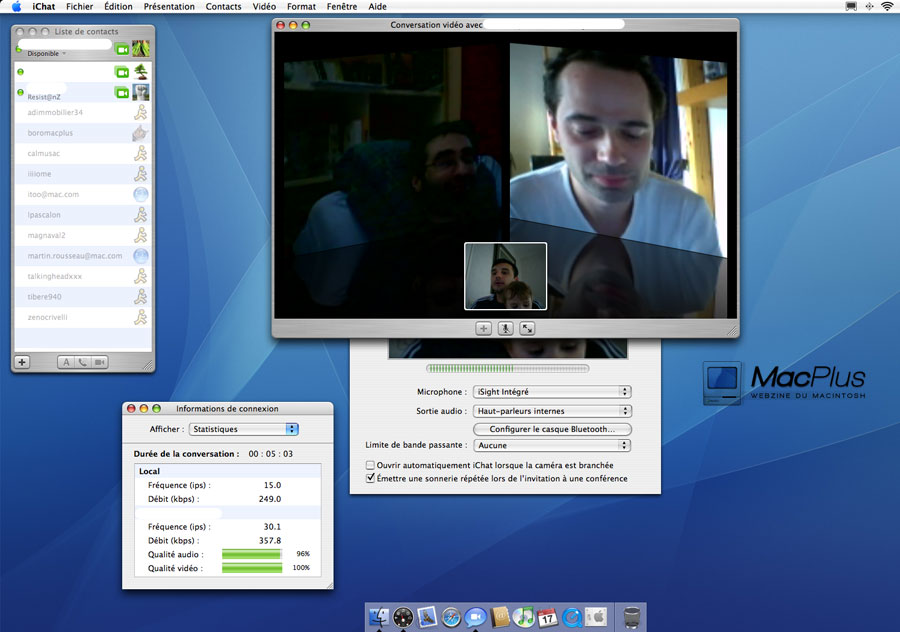
Task: Open the Édition menu
Action: (x=118, y=6)
